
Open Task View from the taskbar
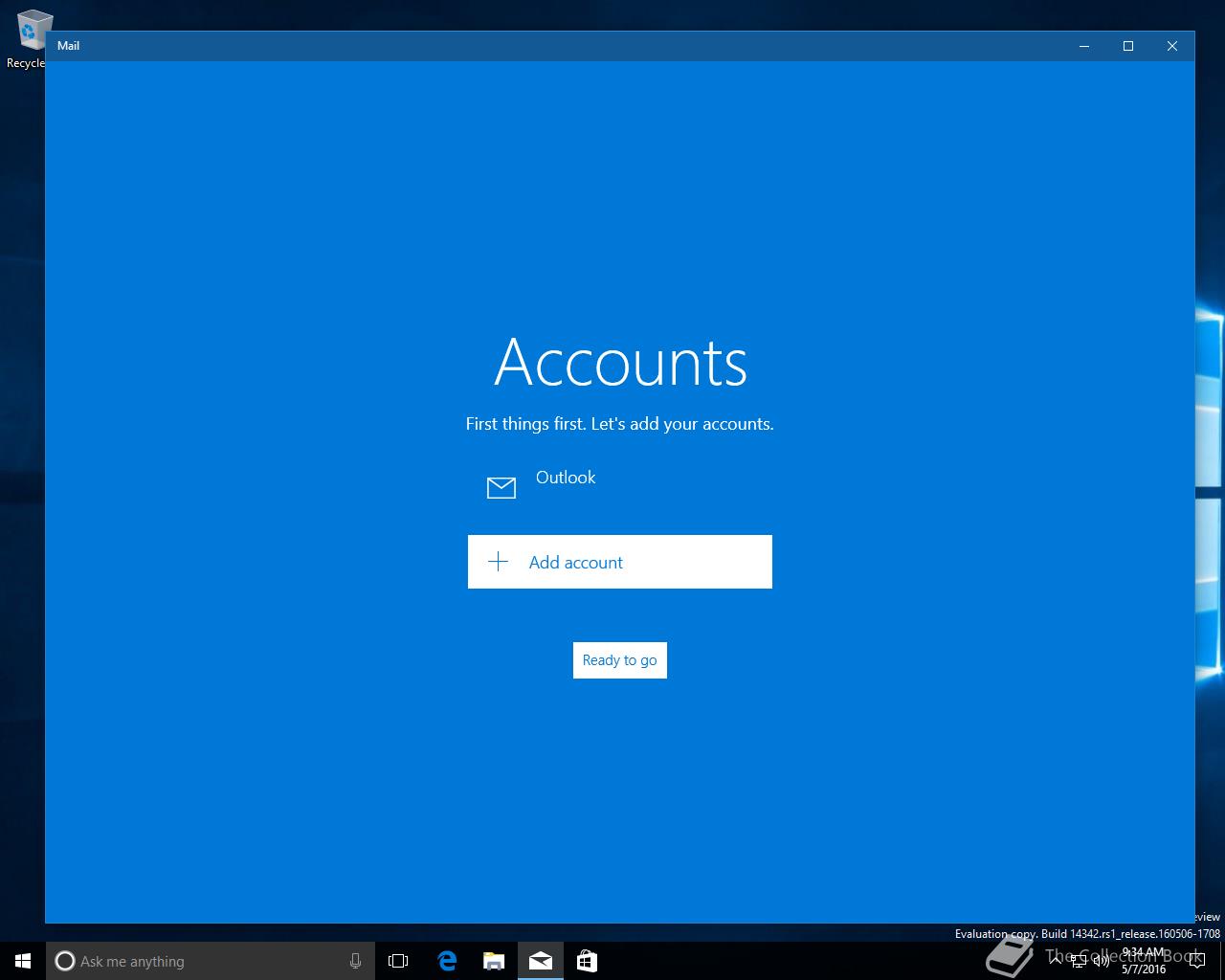pyautogui.click(x=398, y=961)
